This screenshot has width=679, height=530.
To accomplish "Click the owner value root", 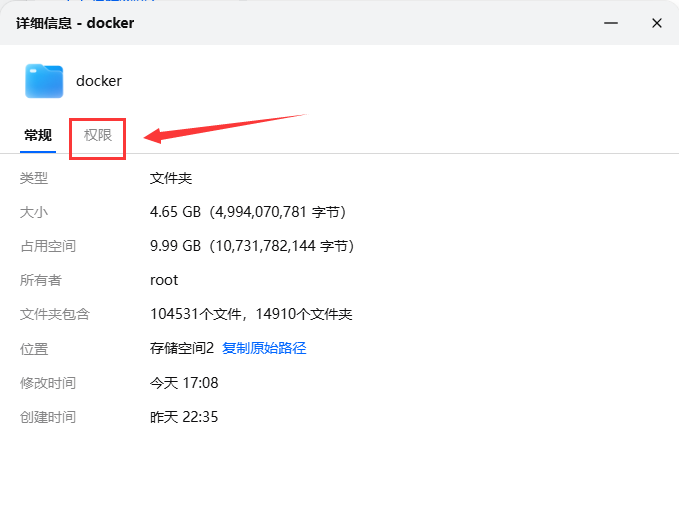I will pyautogui.click(x=164, y=280).
